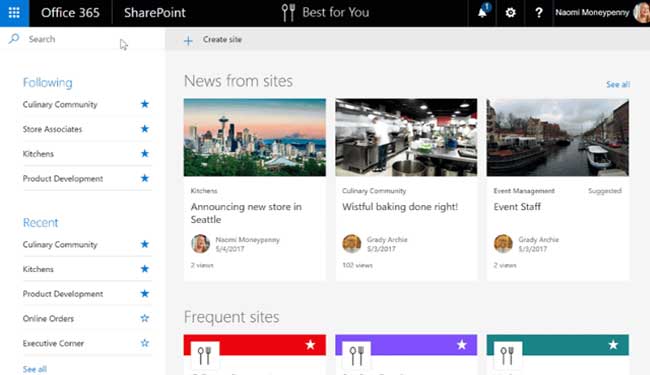This screenshot has width=650, height=375.
Task: Open Product Development under Recent
Action: tap(63, 294)
